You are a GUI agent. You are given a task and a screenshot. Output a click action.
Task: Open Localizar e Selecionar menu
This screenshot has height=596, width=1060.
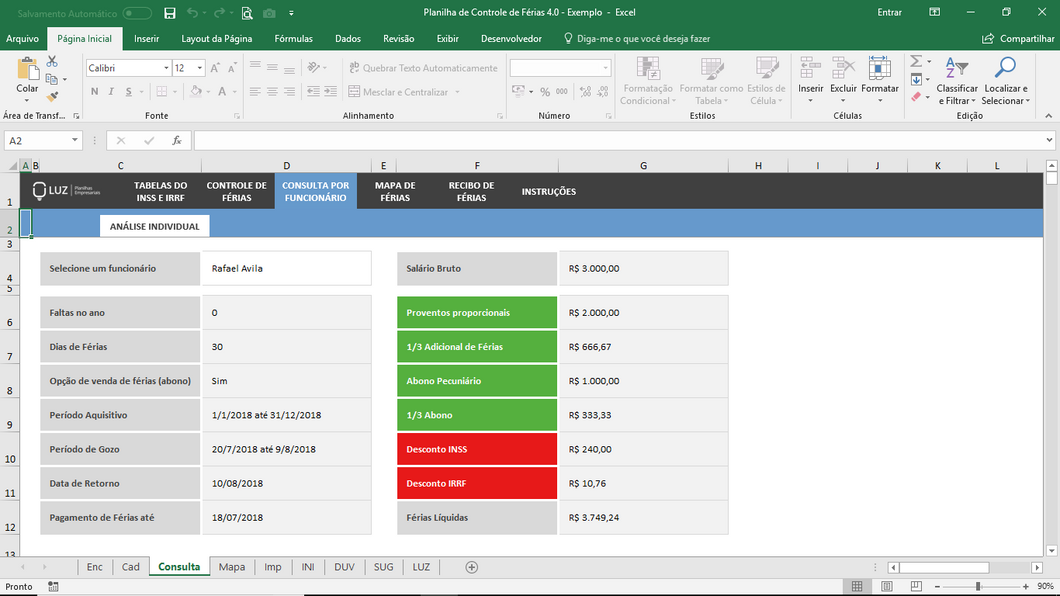click(1006, 82)
